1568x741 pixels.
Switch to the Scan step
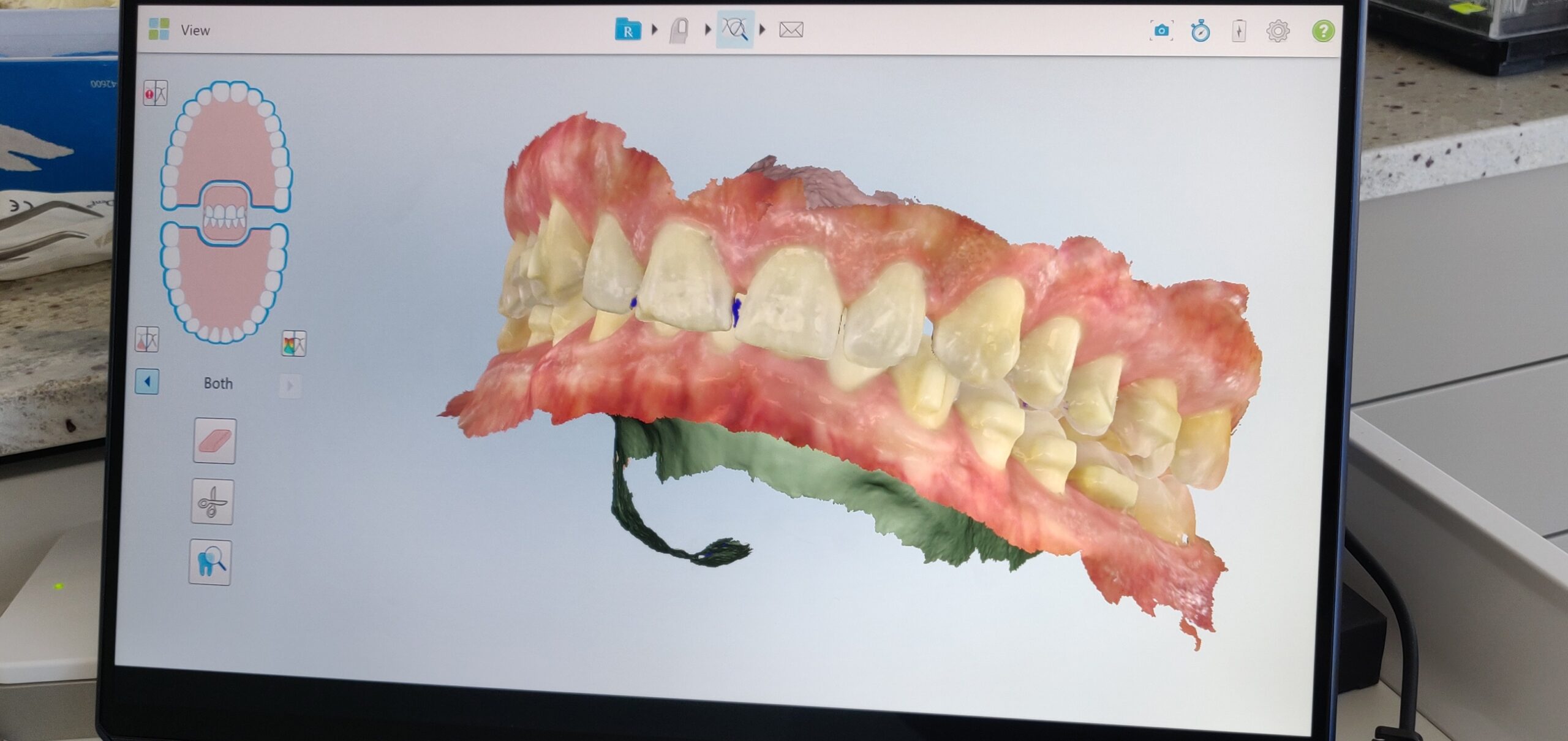pos(679,30)
